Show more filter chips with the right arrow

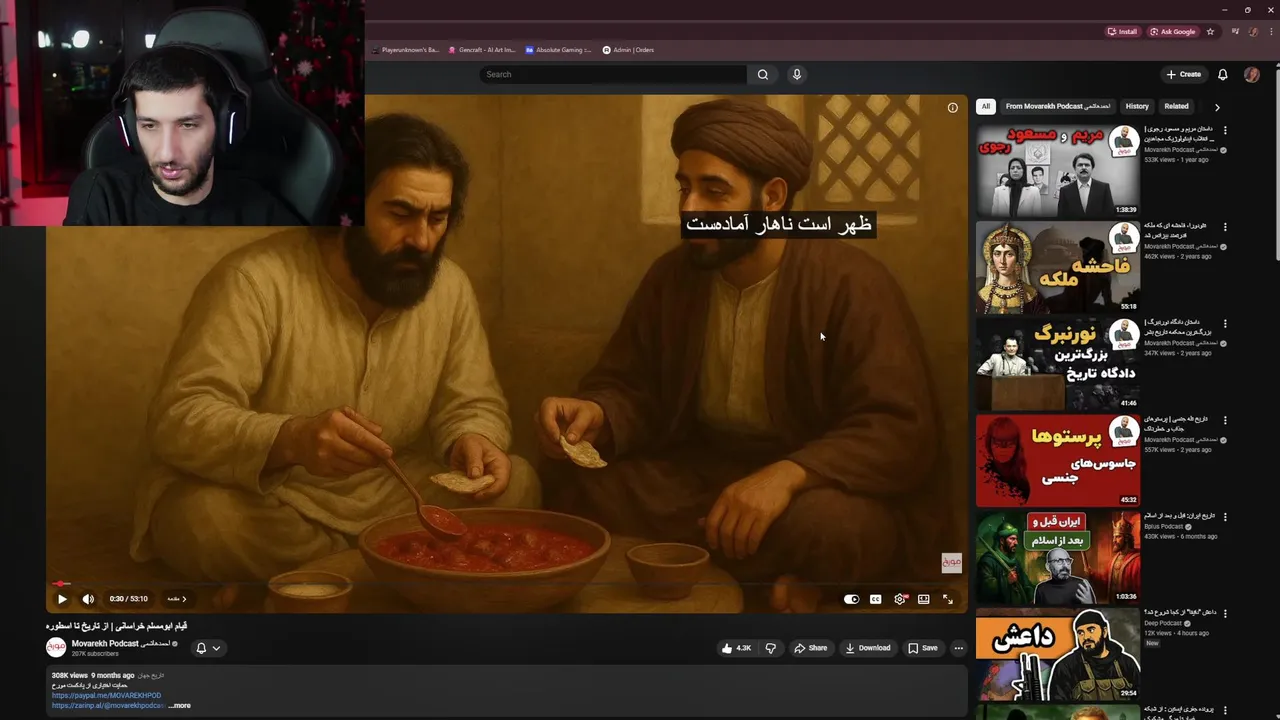coord(1217,107)
